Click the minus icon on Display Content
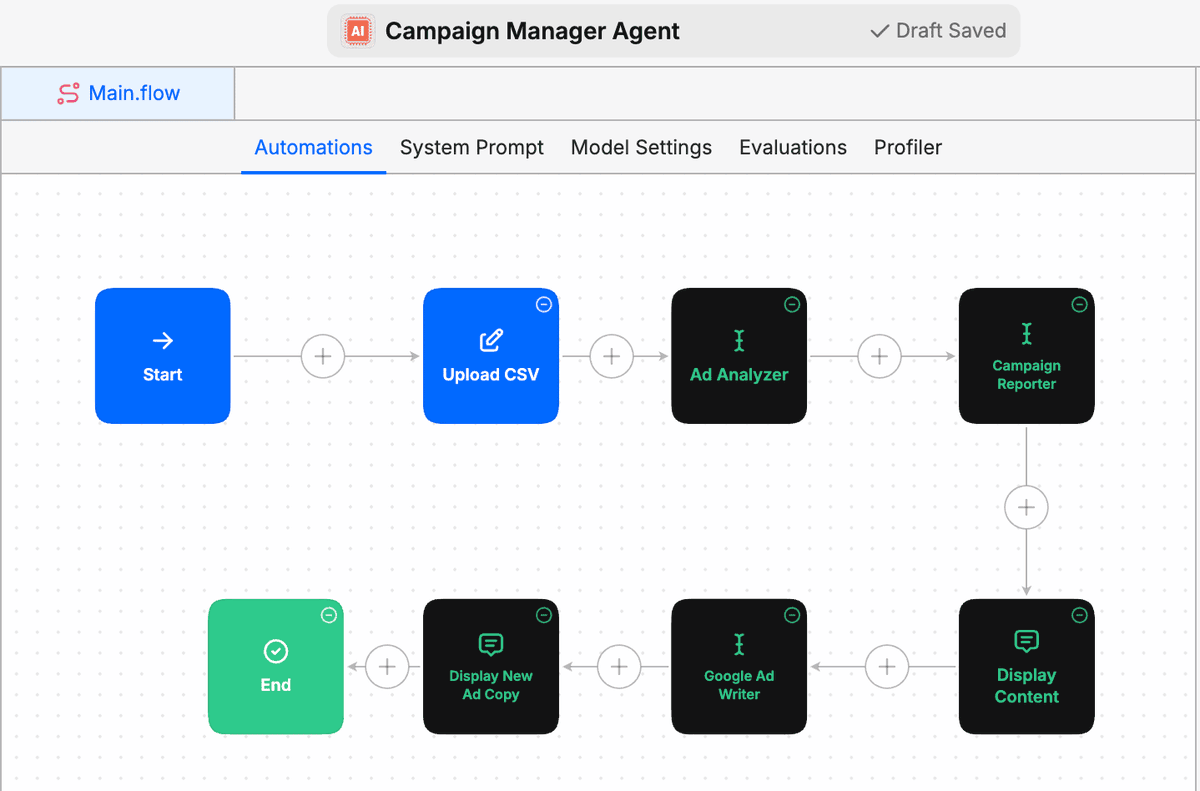This screenshot has width=1200, height=791. pos(1080,615)
